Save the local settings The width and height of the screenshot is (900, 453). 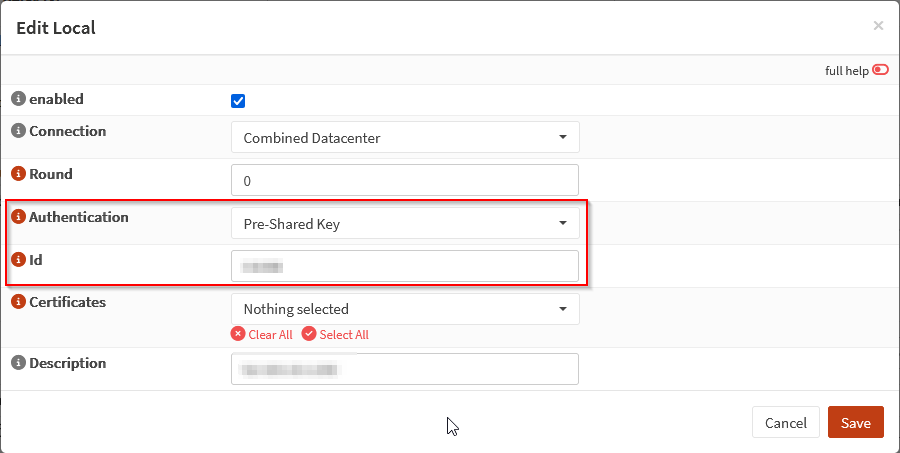855,422
